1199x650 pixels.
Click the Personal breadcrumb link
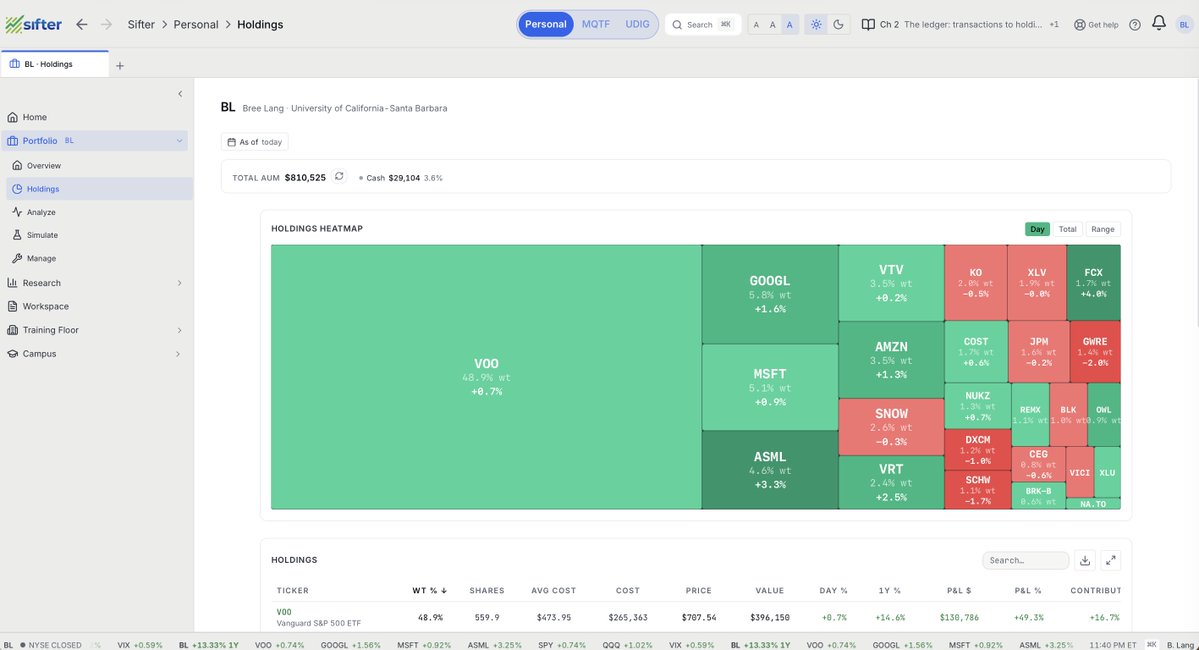tap(196, 24)
